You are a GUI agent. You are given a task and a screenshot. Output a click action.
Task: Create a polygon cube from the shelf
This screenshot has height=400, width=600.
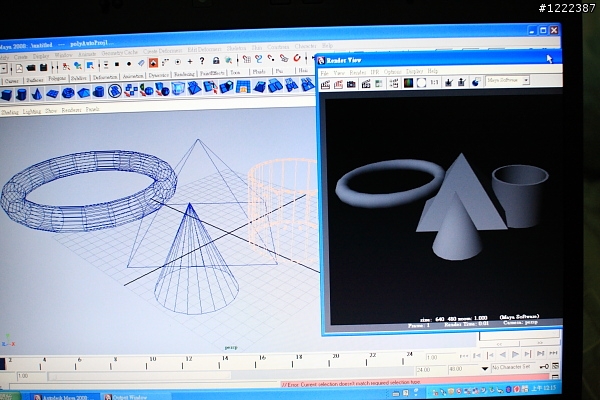click(x=7, y=94)
